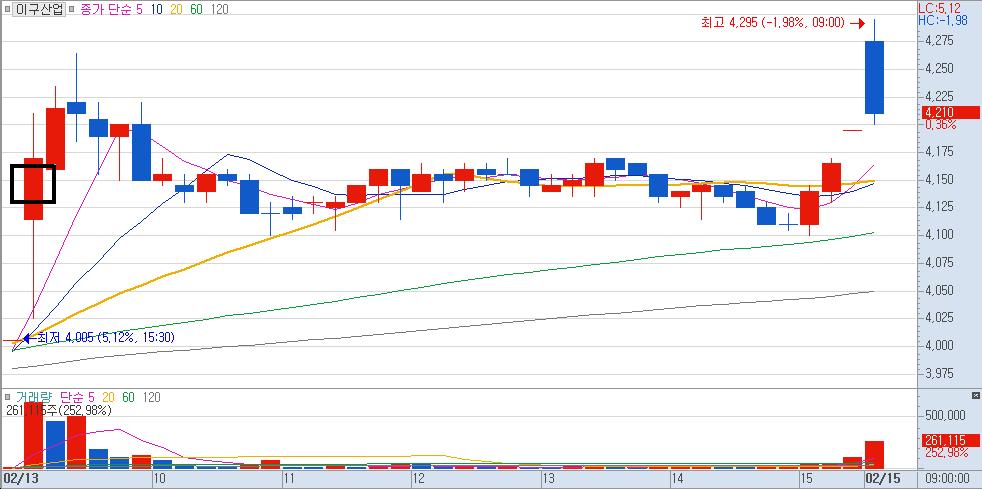
Task: Click the 0.36% change label on price axis
Action: coord(940,125)
